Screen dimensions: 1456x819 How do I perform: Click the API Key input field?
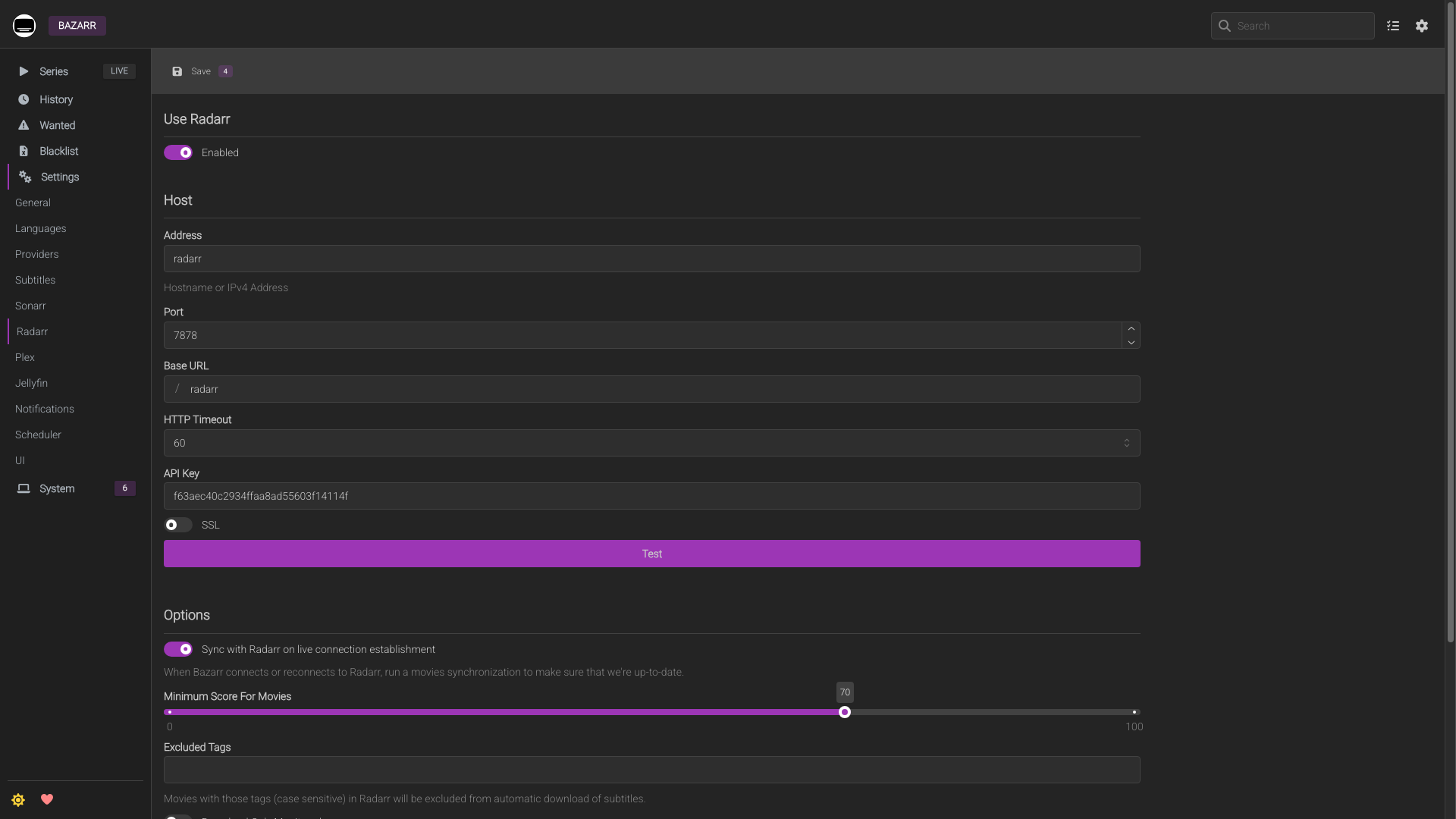pos(651,496)
